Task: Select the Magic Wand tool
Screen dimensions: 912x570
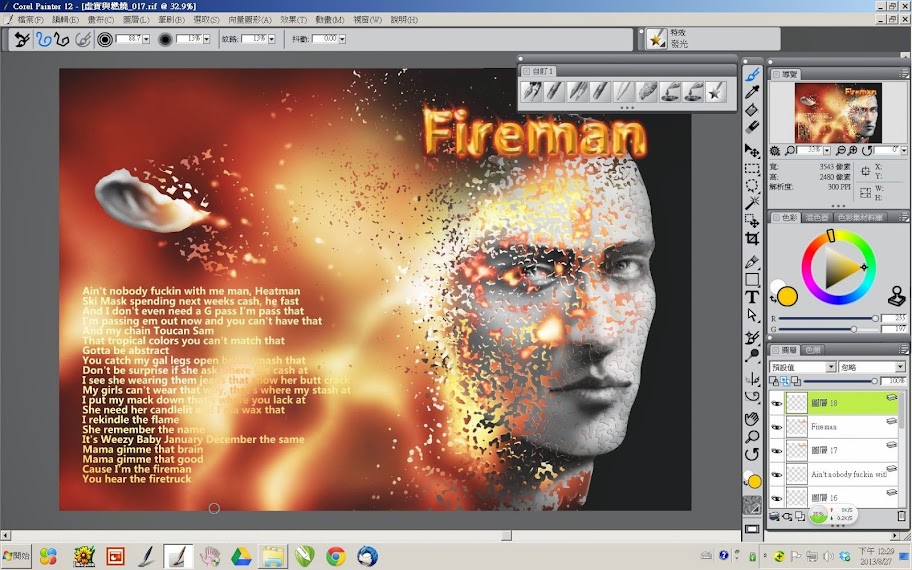Action: (752, 202)
